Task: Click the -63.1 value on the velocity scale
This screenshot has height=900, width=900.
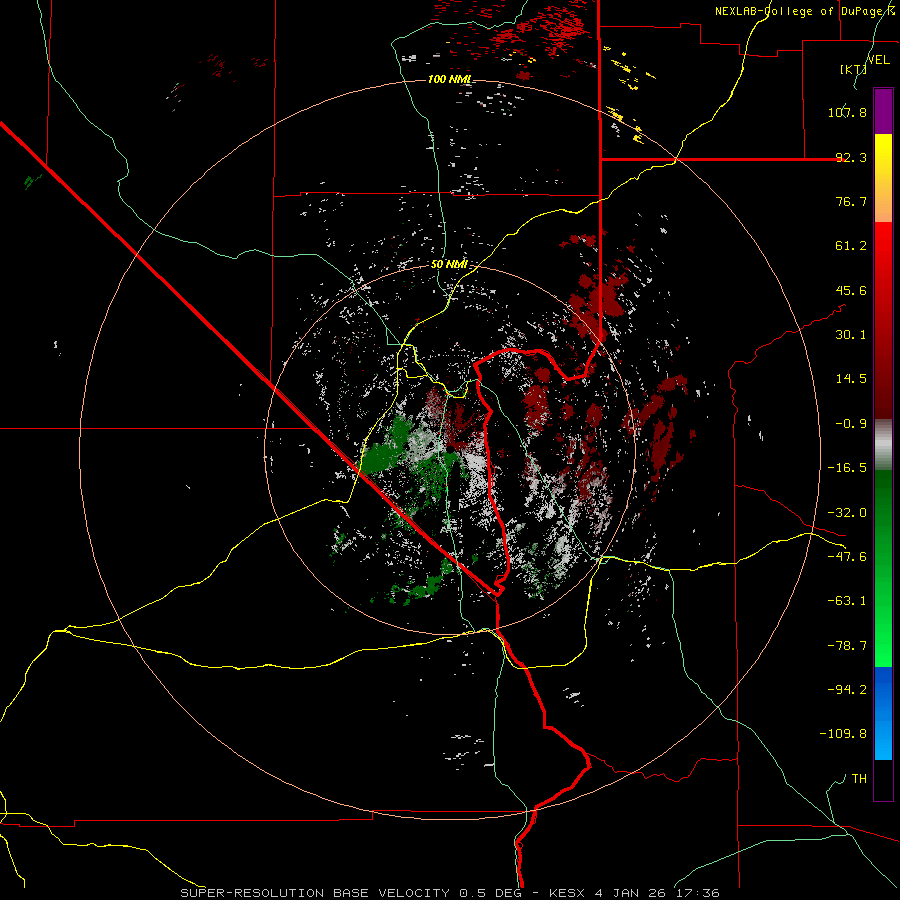Action: click(847, 601)
